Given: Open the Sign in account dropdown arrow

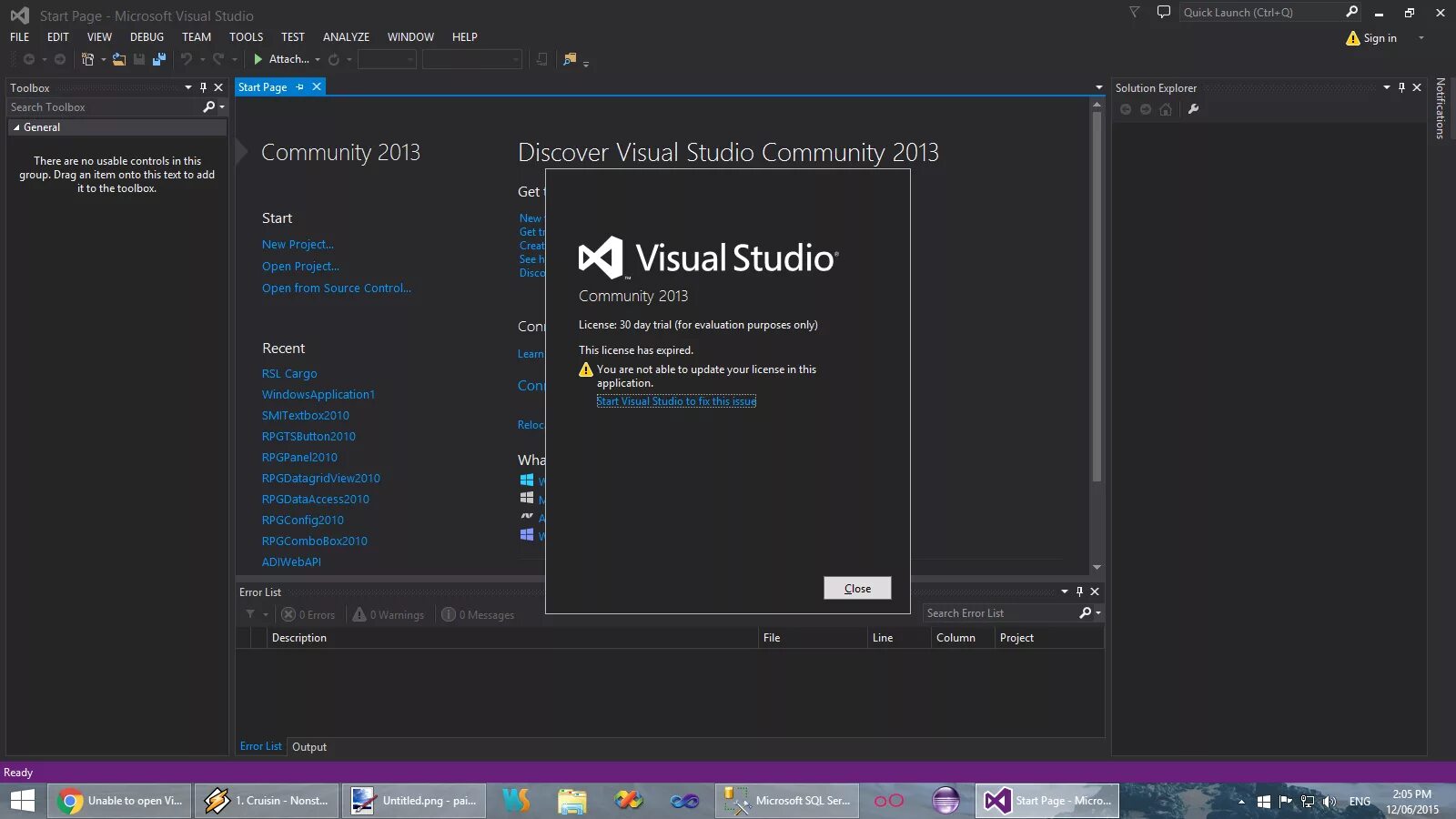Looking at the screenshot, I should (x=1421, y=38).
